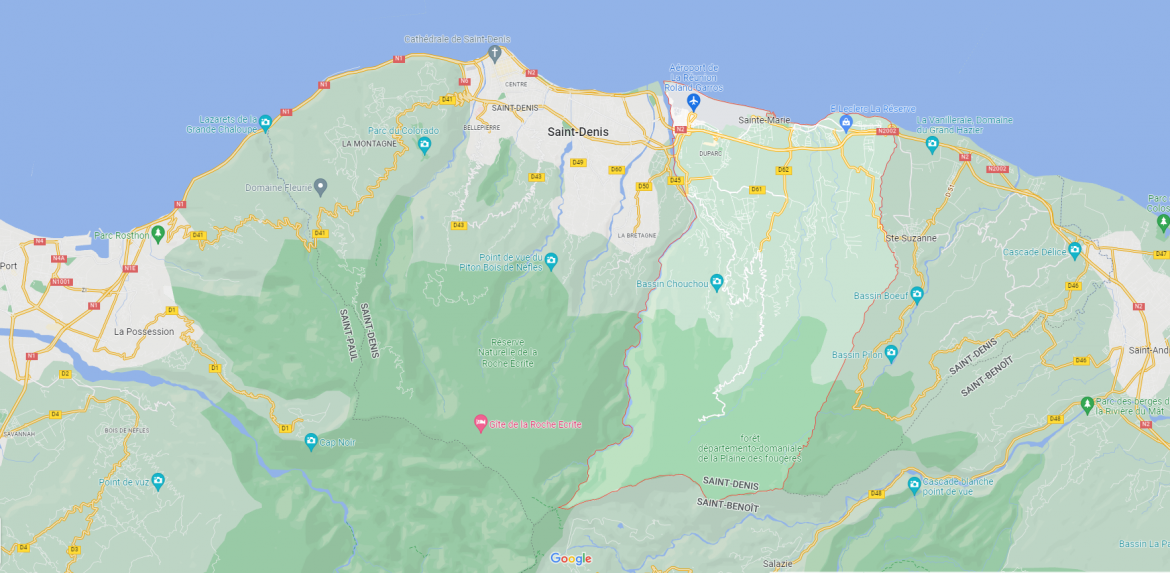1170x573 pixels.
Task: Select the Roland Garros airport plane icon
Action: click(694, 102)
